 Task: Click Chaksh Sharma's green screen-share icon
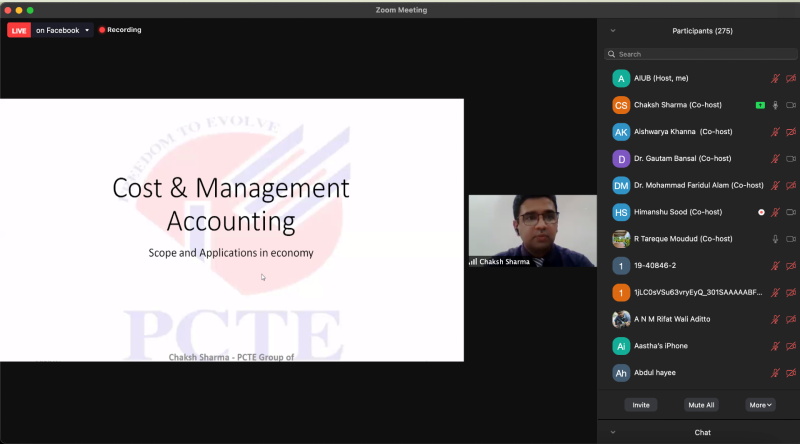[x=760, y=105]
